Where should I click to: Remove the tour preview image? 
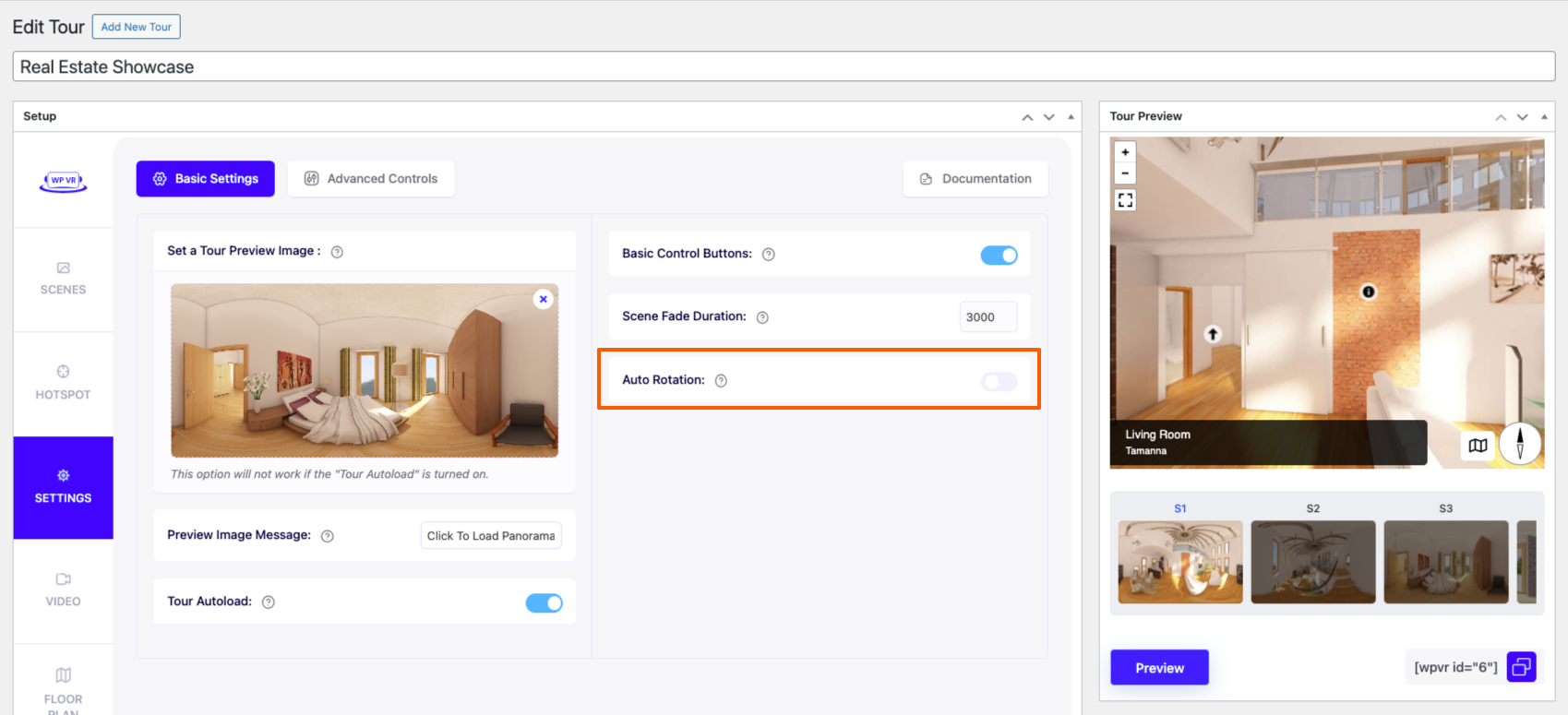[544, 299]
